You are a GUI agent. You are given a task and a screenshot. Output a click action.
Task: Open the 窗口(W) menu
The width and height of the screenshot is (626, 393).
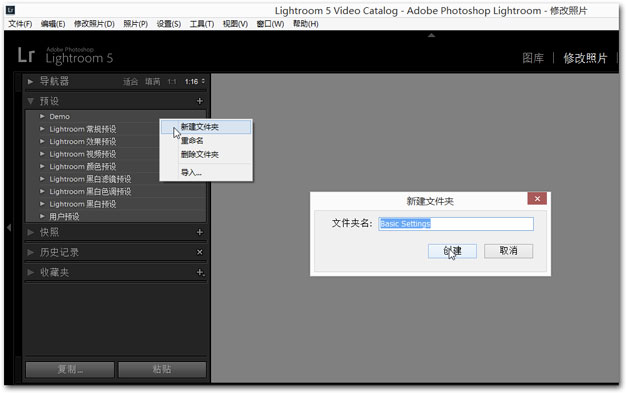(x=270, y=24)
